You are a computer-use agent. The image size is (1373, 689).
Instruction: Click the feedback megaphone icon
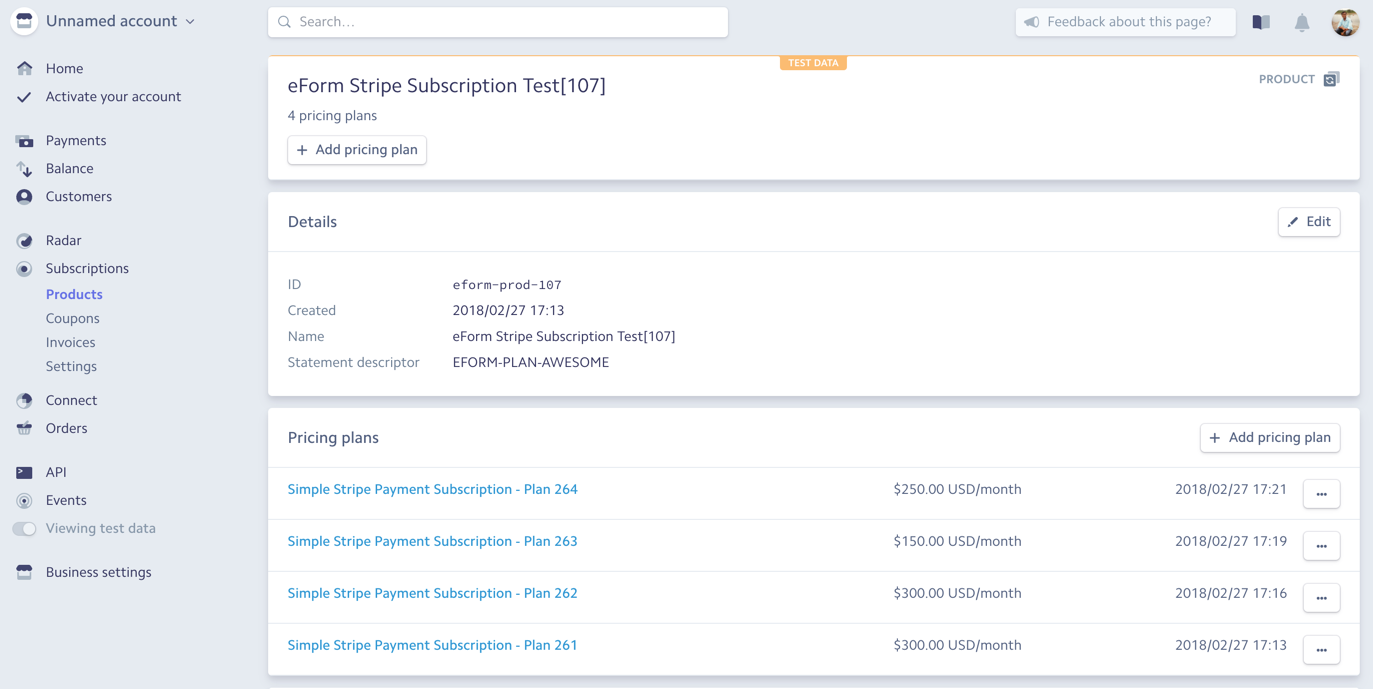1032,22
